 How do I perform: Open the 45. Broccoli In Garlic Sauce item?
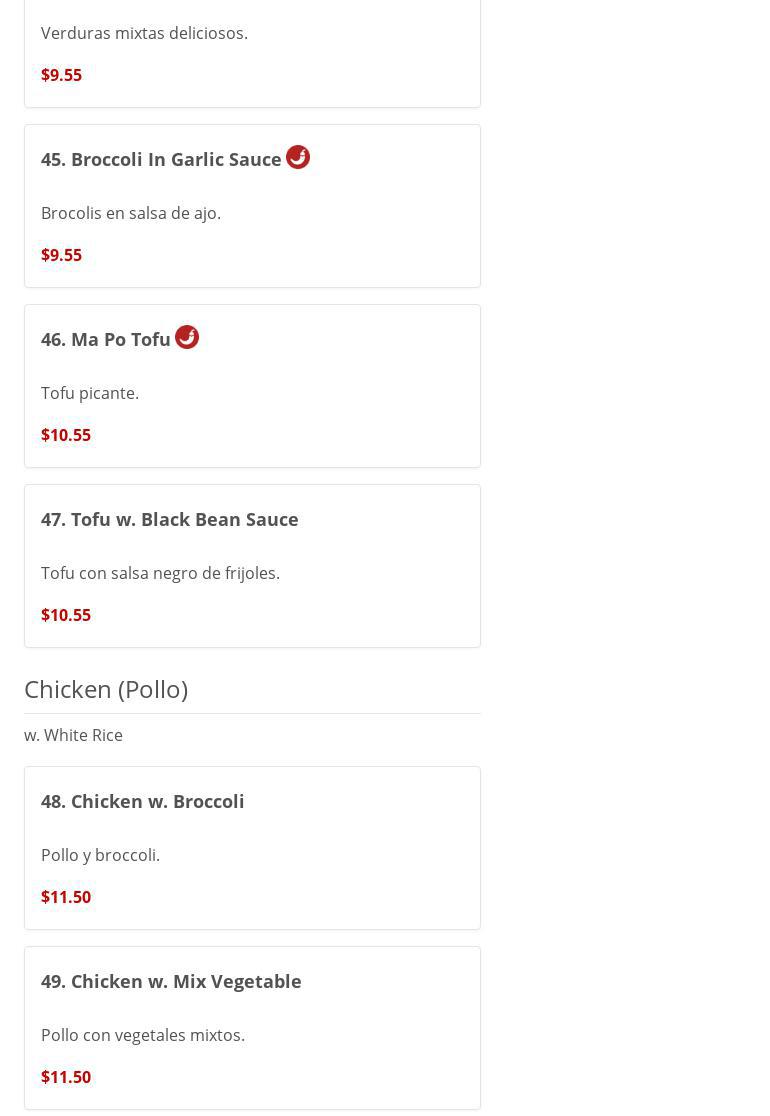161,160
